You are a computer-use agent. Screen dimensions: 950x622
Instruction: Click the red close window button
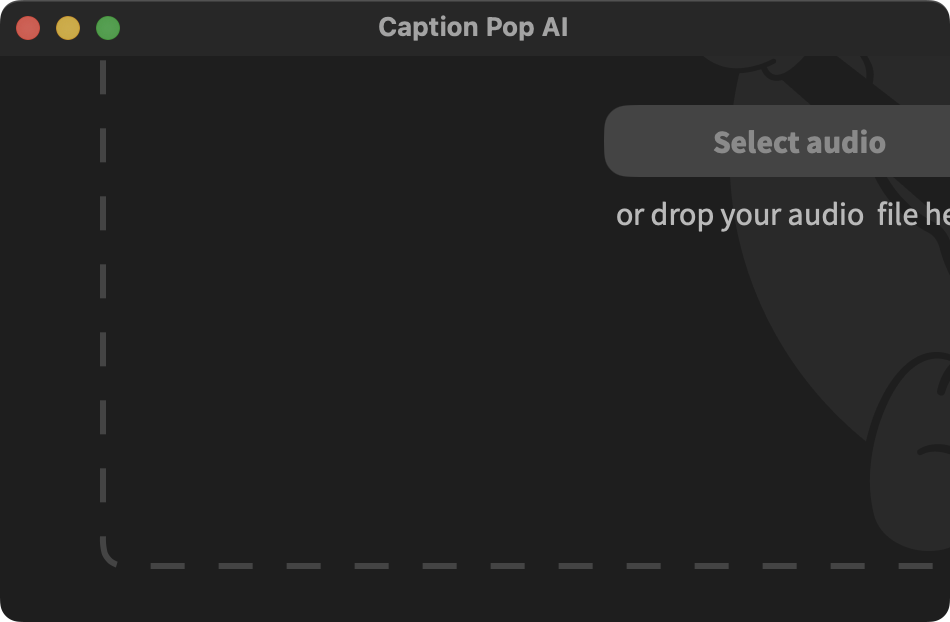[x=28, y=28]
